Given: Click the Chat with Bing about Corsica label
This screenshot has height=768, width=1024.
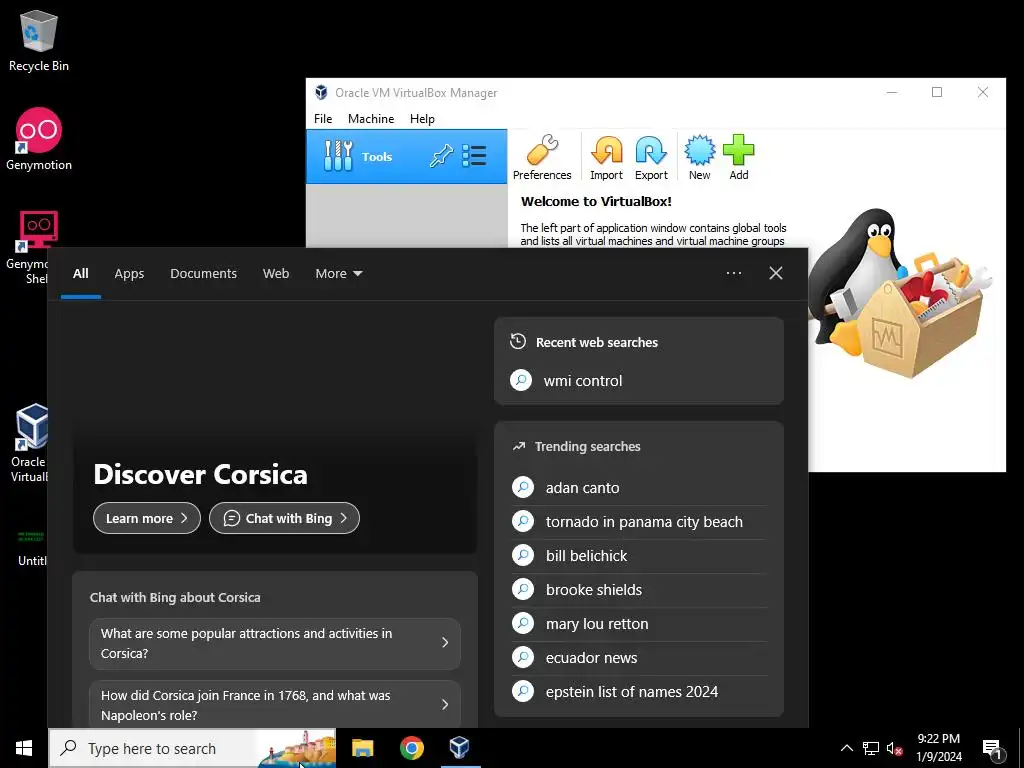Looking at the screenshot, I should point(175,597).
